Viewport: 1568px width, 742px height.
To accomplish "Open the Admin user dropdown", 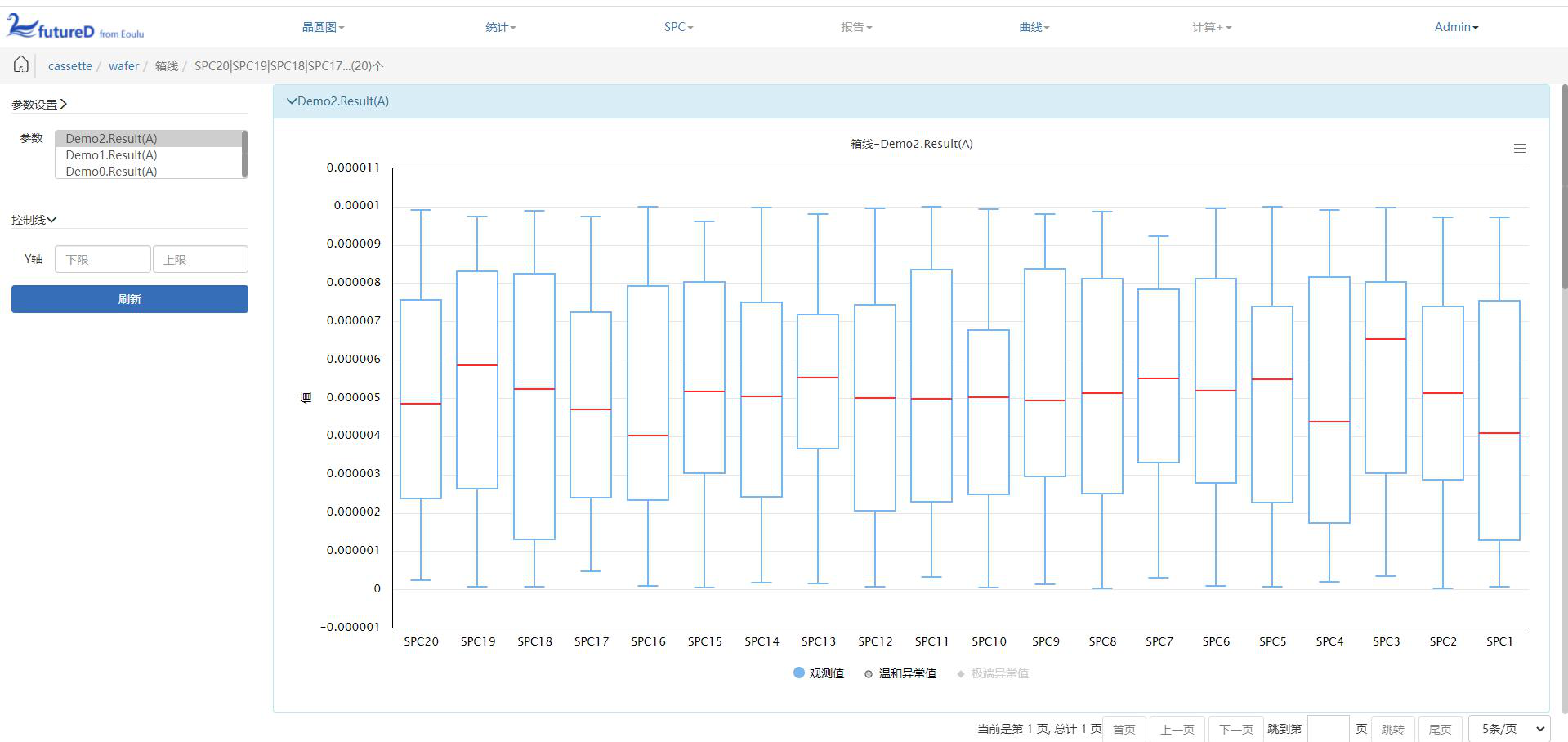I will point(1457,27).
